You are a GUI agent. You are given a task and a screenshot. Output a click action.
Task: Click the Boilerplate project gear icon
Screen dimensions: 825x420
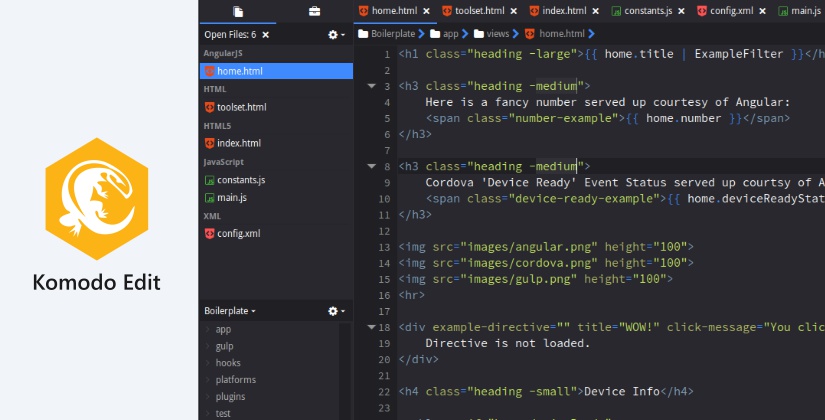tap(333, 311)
